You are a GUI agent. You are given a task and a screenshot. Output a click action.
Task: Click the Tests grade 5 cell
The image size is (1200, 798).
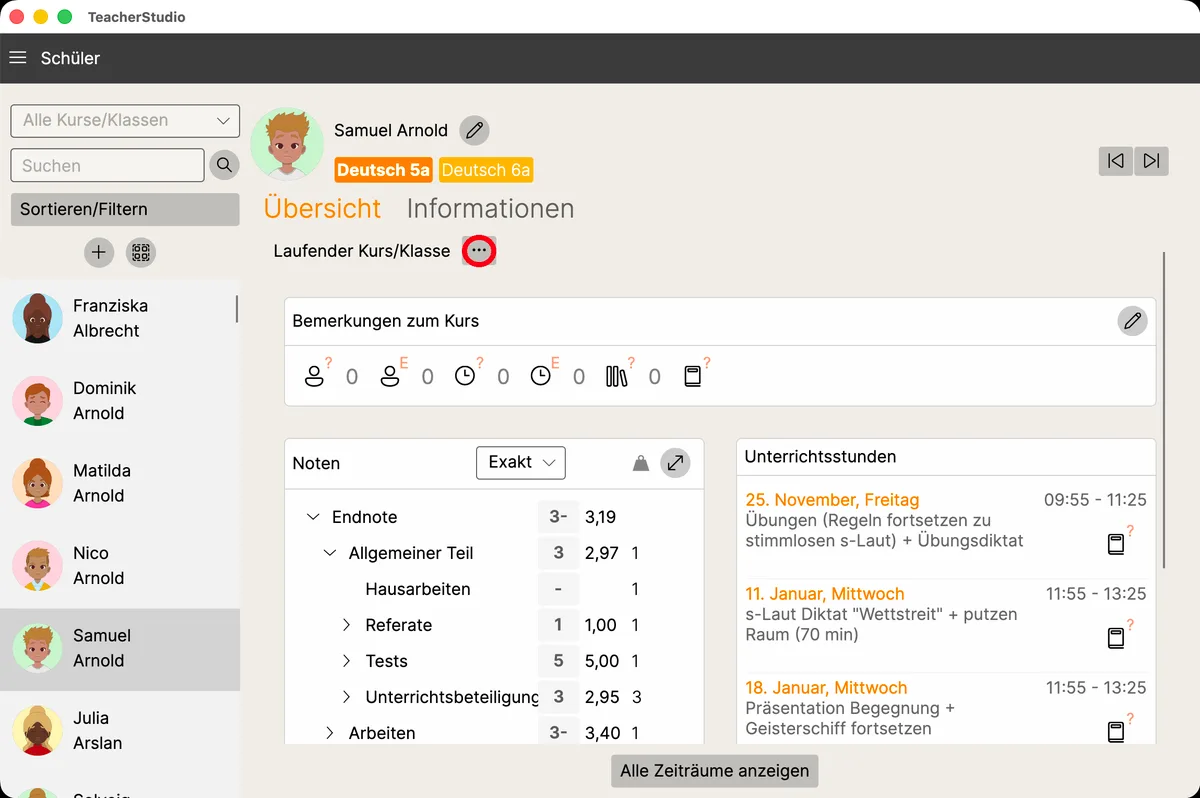tap(558, 661)
